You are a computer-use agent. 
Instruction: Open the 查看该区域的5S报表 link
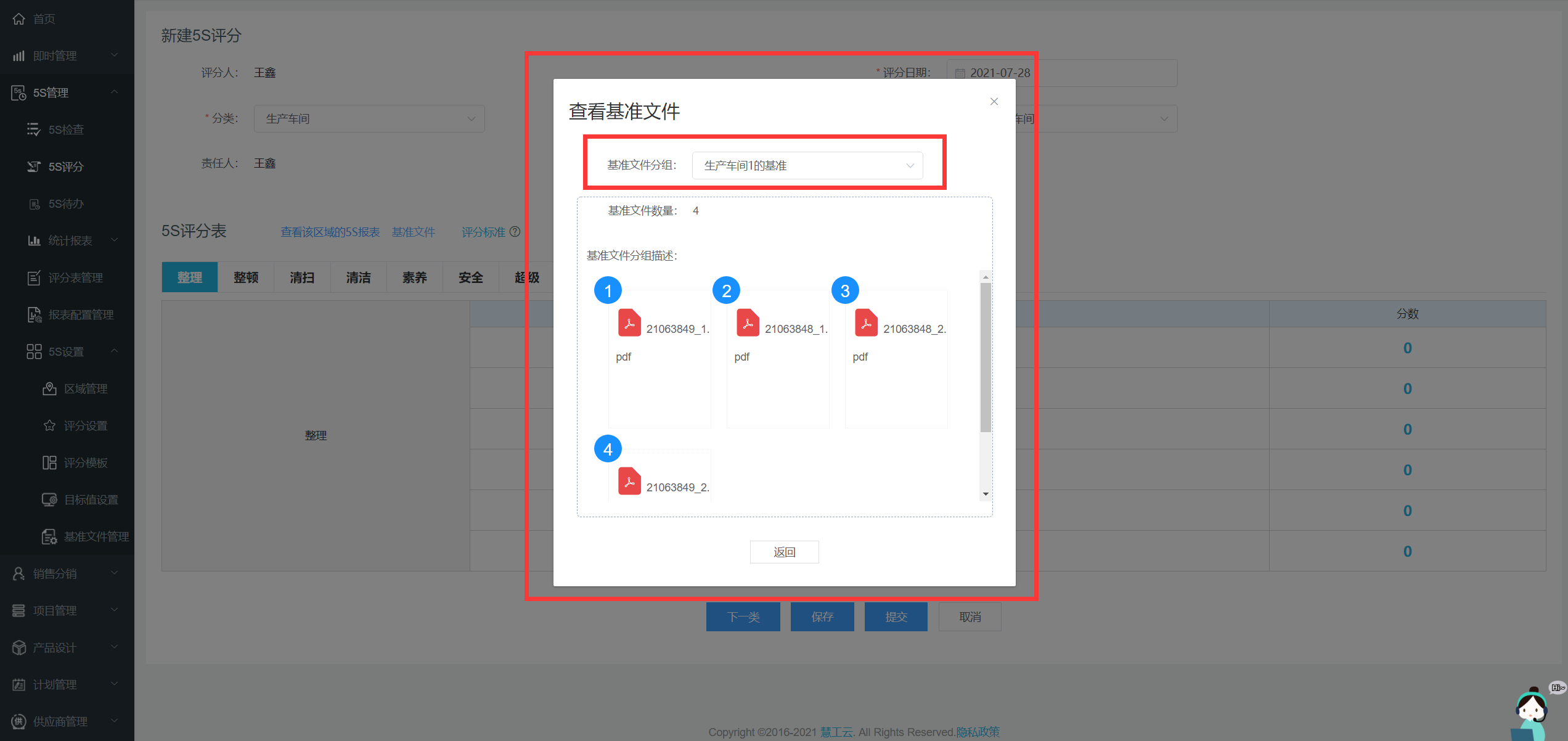click(x=330, y=232)
